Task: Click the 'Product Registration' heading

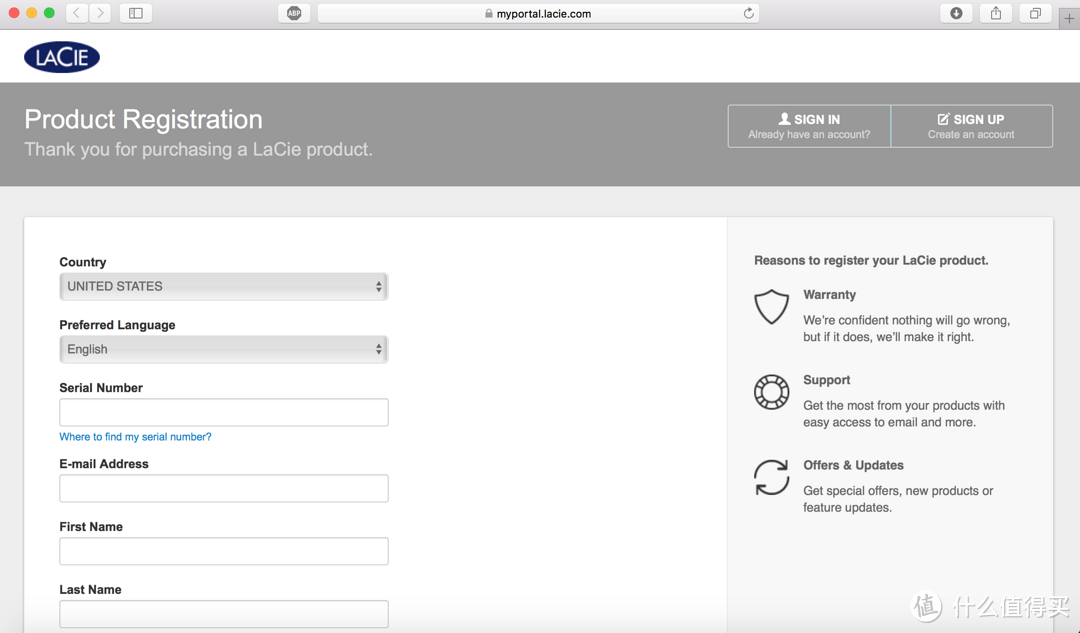Action: point(143,119)
